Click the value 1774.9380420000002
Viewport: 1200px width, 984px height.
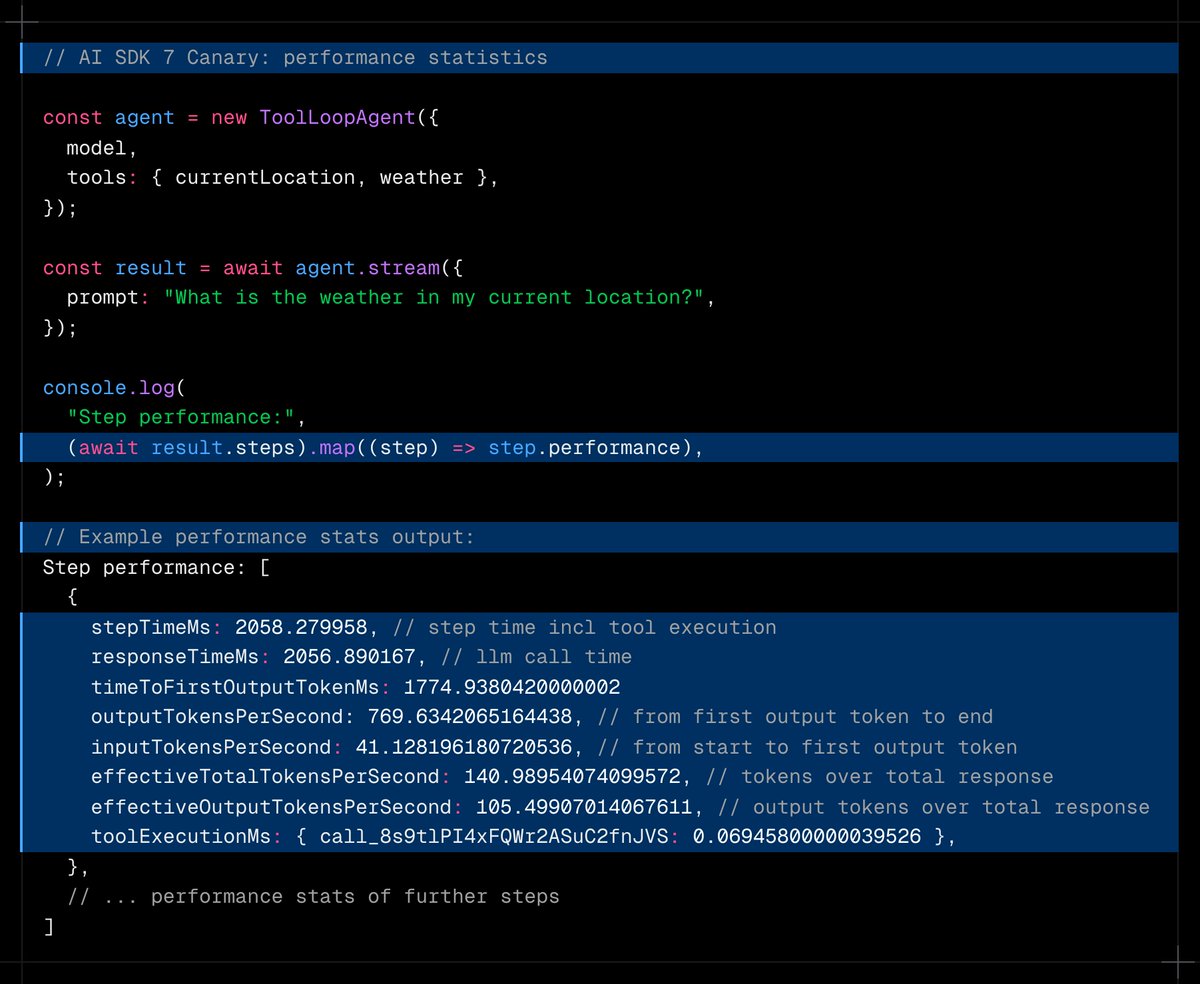512,687
